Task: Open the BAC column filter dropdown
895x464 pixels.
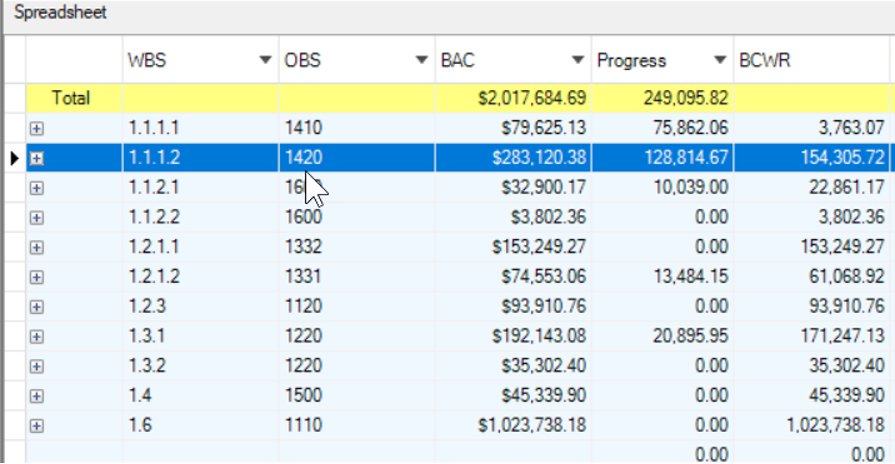Action: pos(577,61)
